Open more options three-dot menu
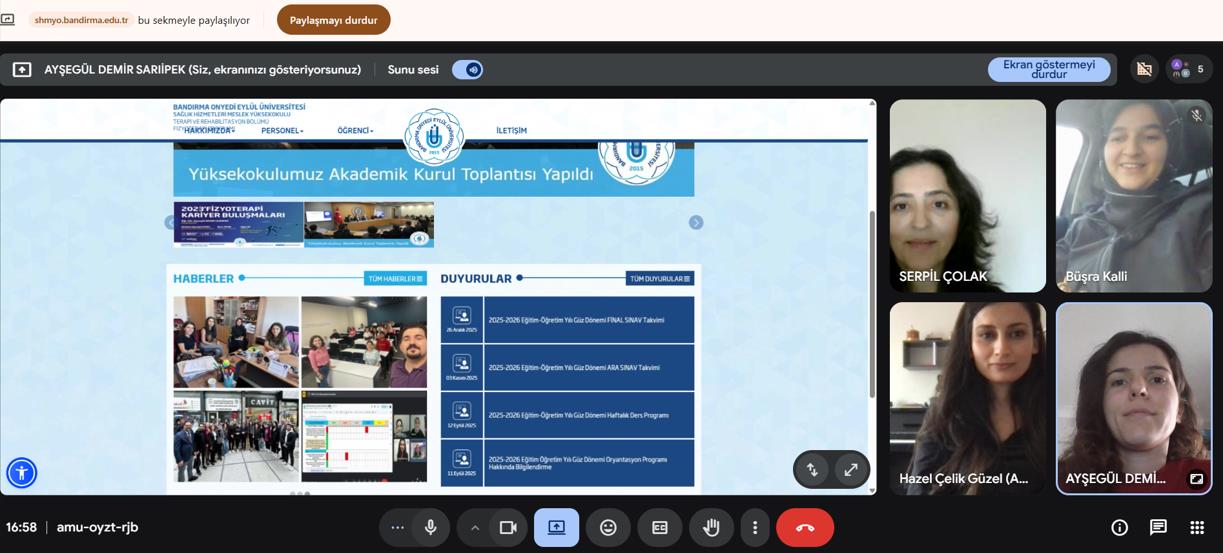This screenshot has height=553, width=1223. click(755, 528)
